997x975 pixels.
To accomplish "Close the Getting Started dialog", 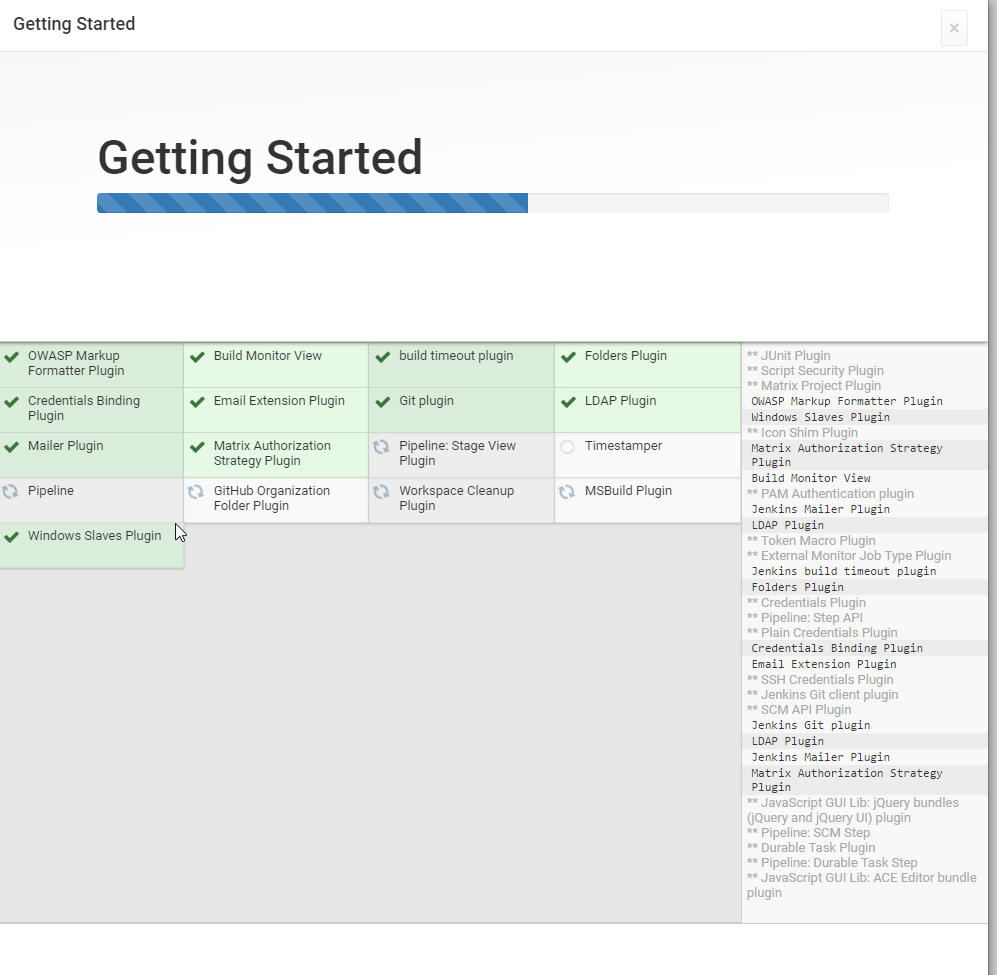I will click(x=954, y=28).
